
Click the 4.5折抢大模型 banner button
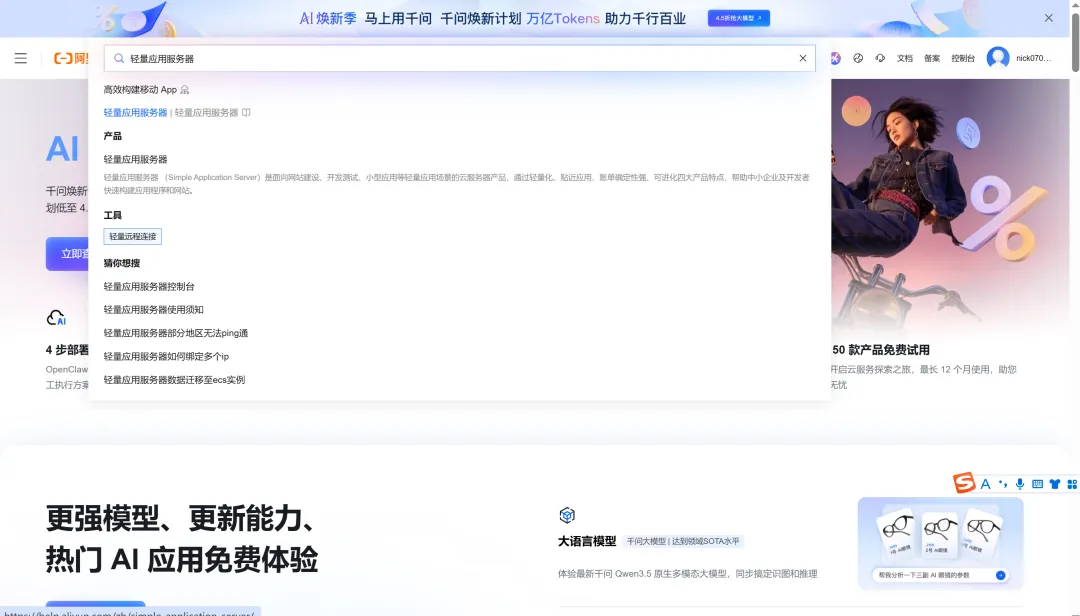coord(738,18)
